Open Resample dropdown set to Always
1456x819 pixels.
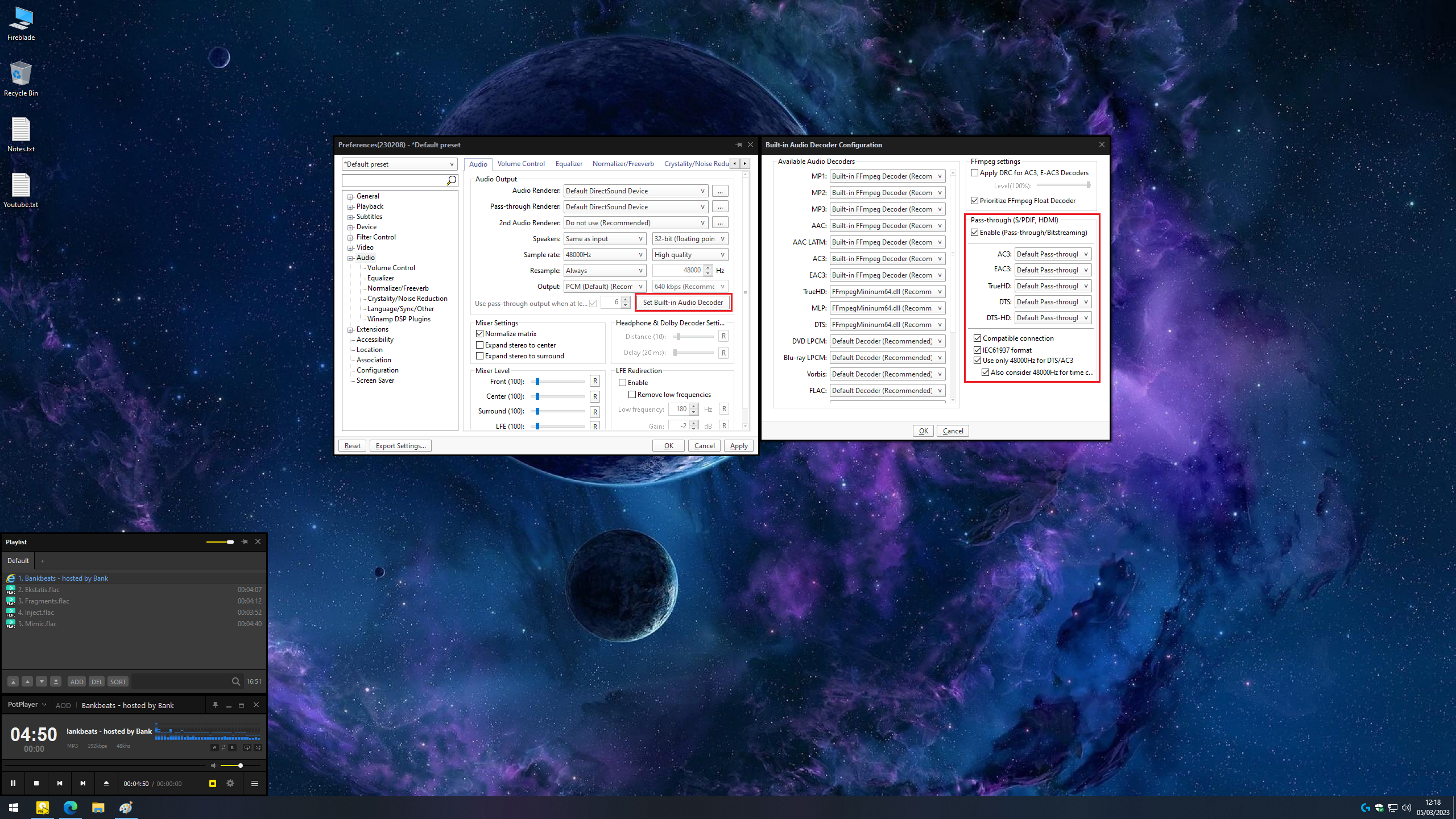(x=605, y=271)
